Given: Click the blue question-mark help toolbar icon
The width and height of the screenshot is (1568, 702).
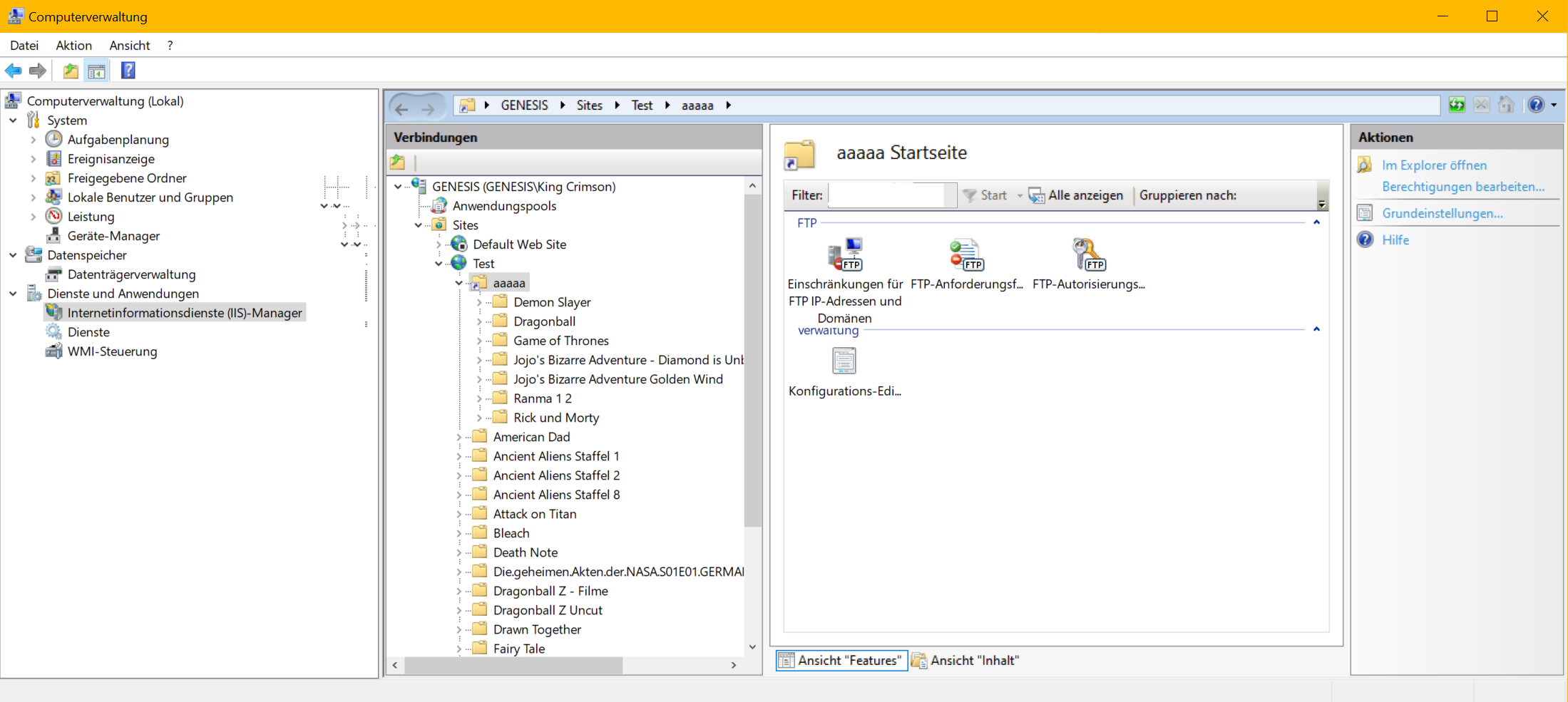Looking at the screenshot, I should (x=128, y=71).
